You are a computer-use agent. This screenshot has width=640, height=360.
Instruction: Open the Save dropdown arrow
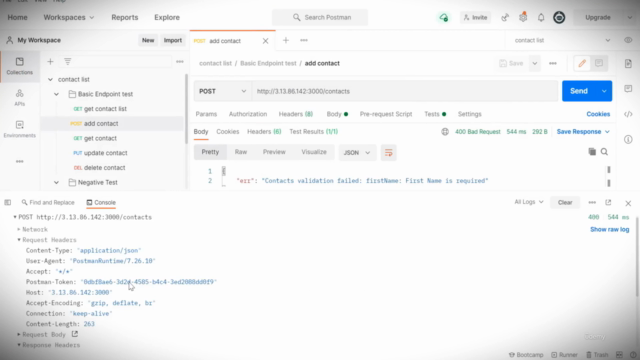[534, 63]
